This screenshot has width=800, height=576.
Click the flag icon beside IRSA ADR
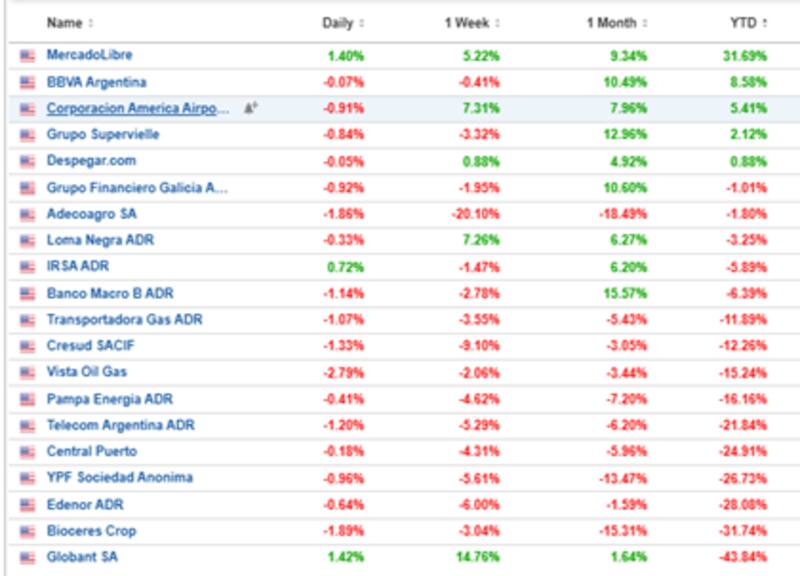tap(27, 267)
